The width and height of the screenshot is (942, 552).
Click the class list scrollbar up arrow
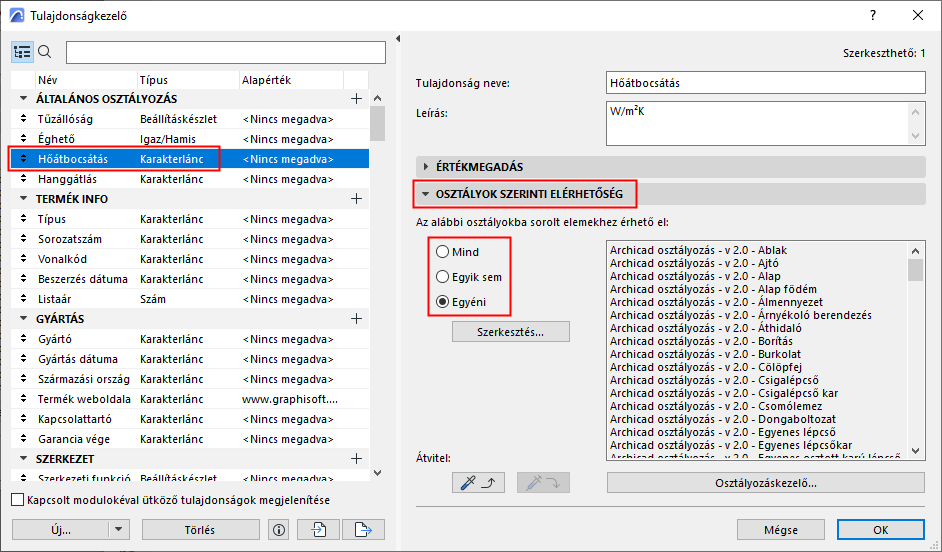[x=916, y=251]
